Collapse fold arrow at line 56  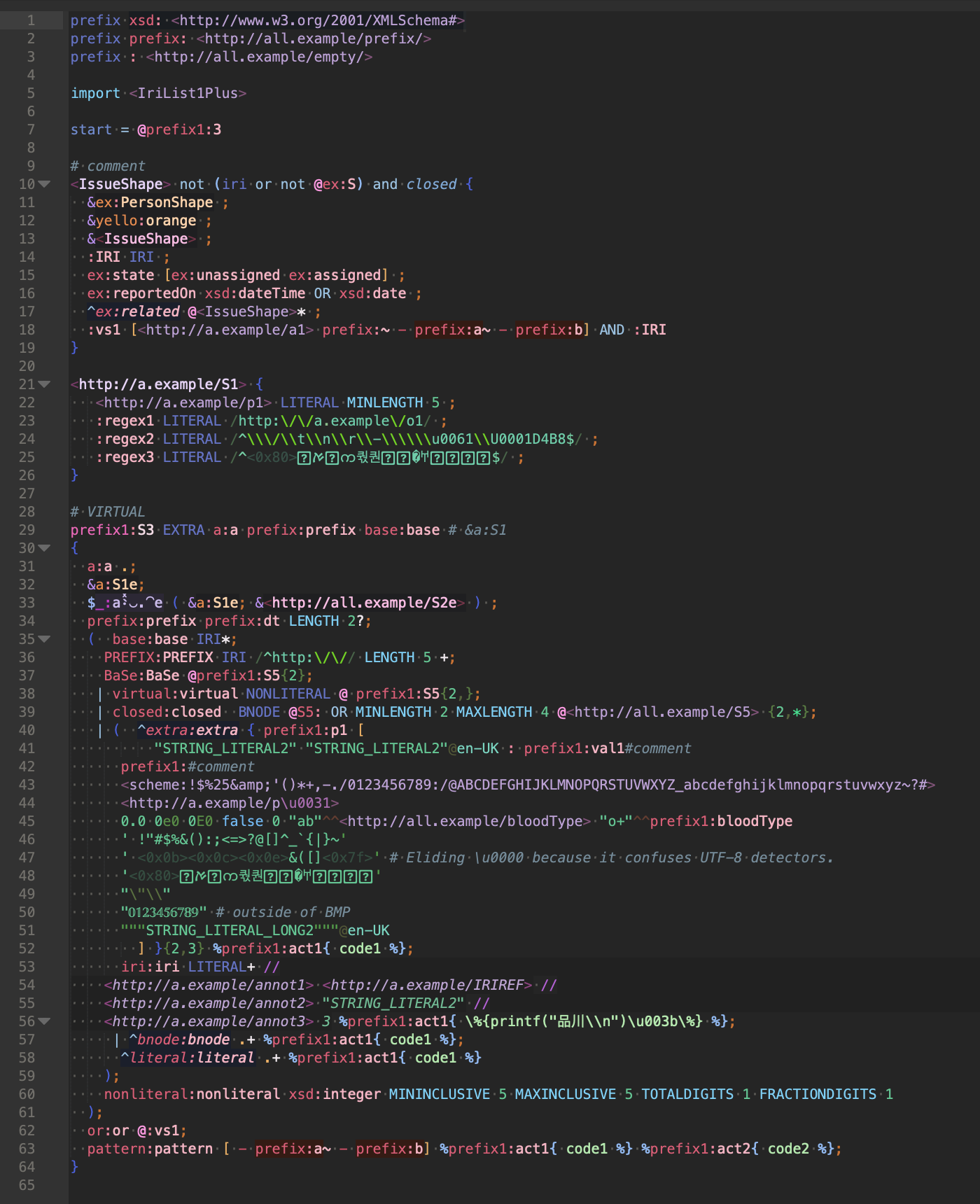click(44, 1021)
